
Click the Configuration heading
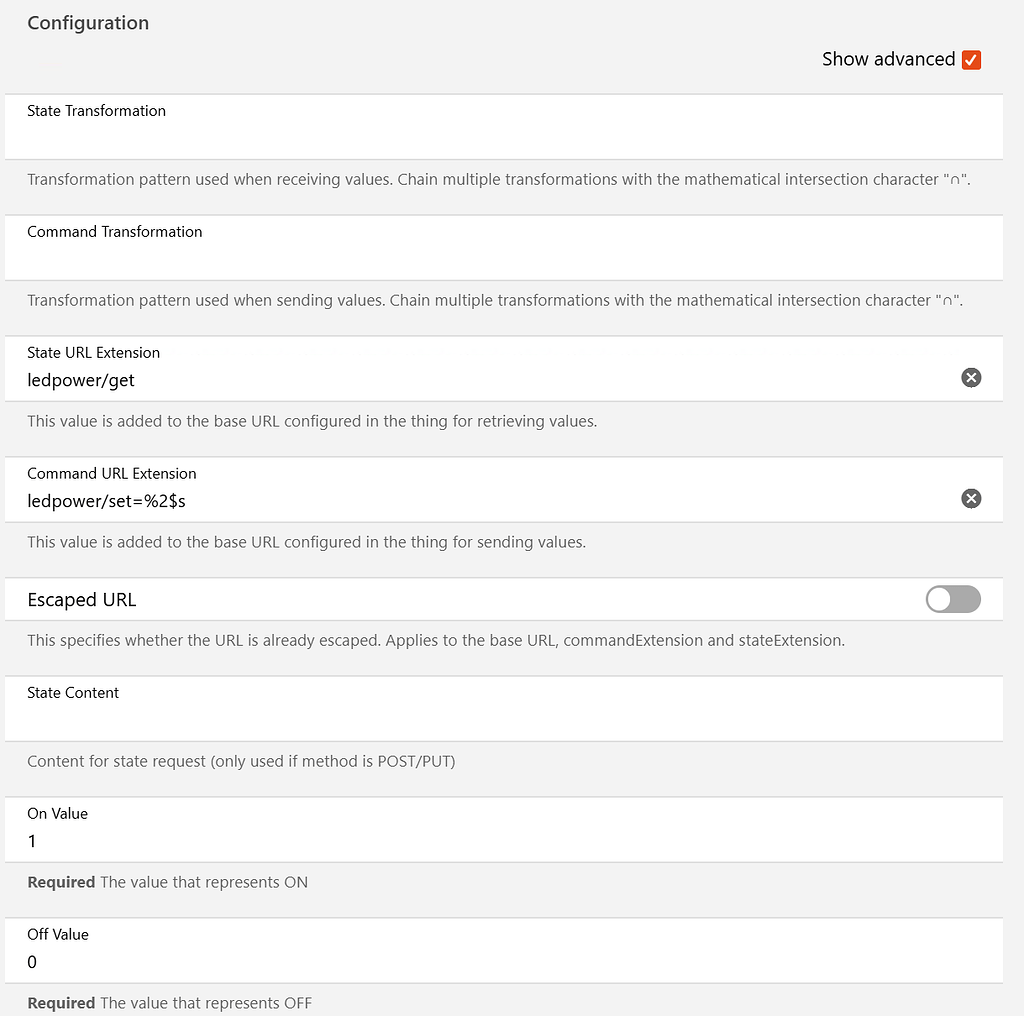pos(88,22)
